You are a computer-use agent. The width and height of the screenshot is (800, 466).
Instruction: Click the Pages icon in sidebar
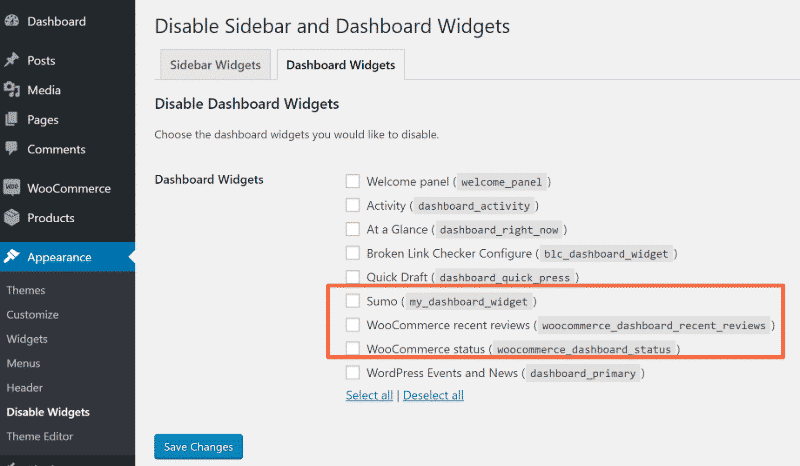[x=12, y=120]
